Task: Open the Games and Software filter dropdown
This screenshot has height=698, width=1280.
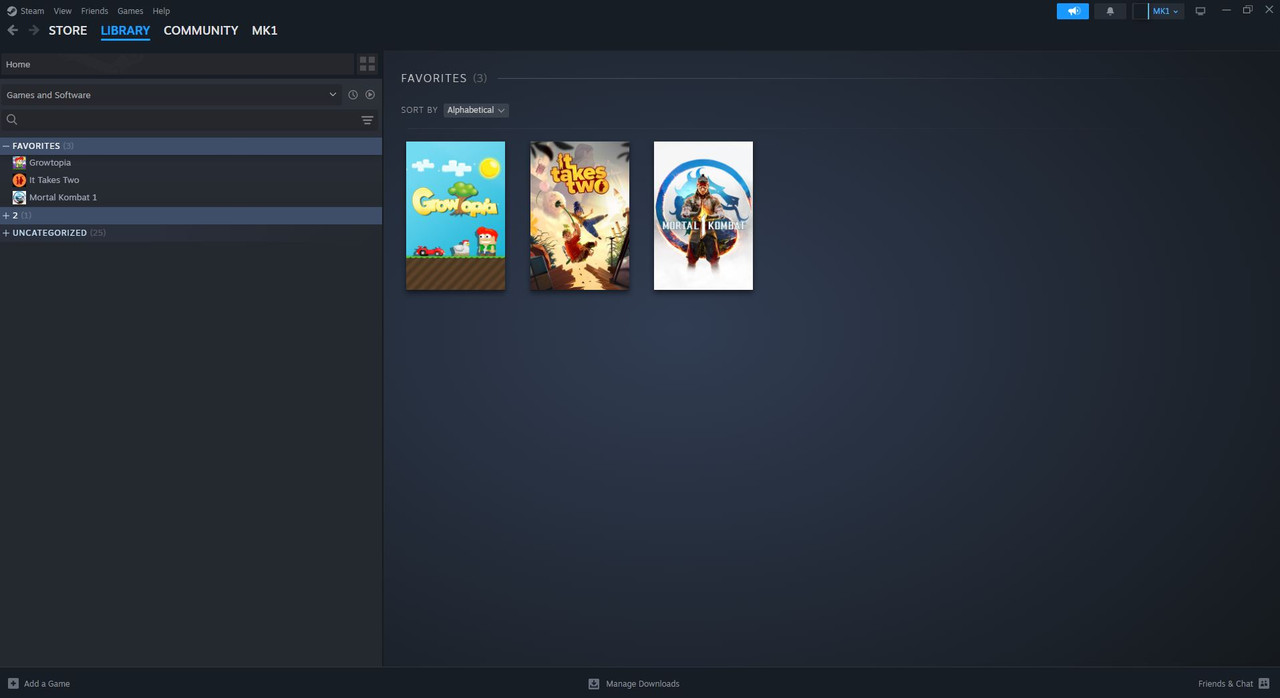Action: pyautogui.click(x=171, y=95)
